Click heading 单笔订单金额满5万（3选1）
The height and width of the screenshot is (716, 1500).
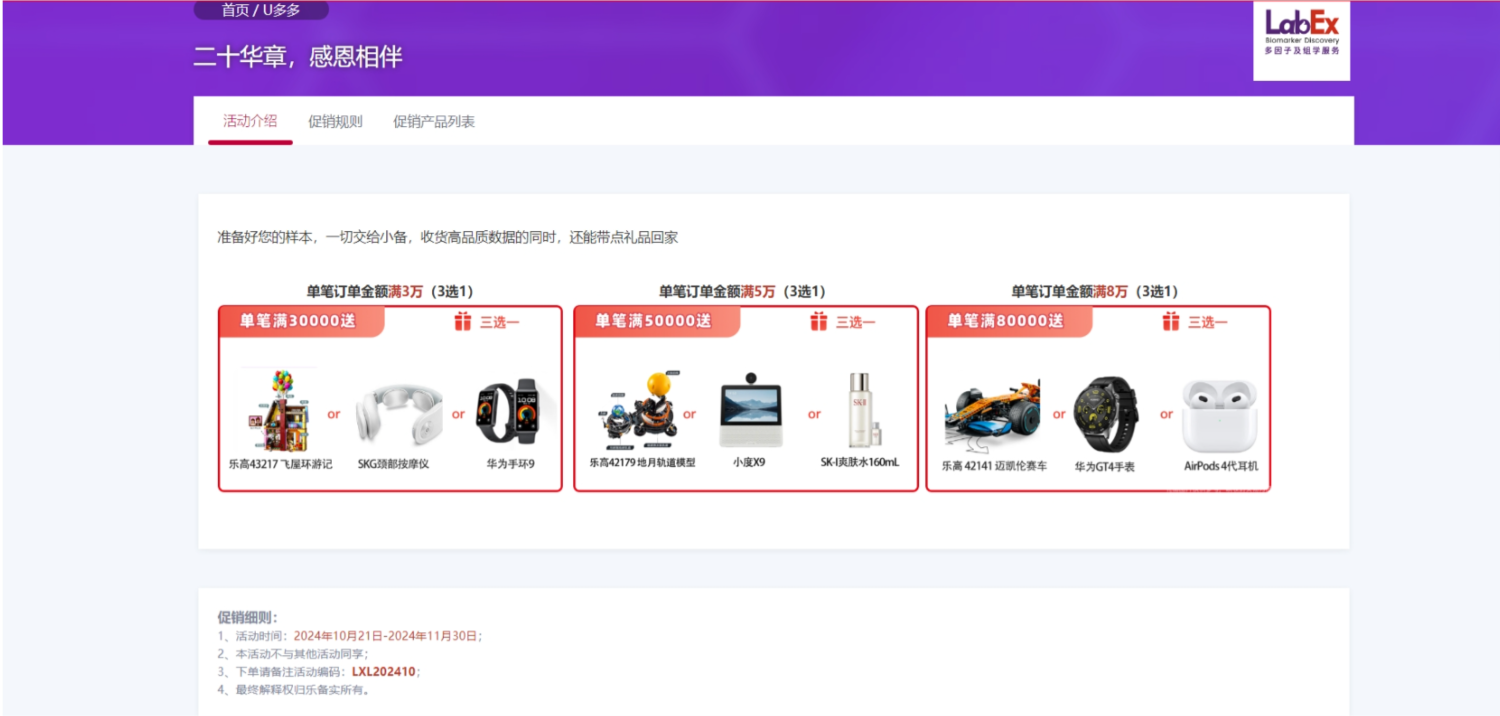[x=742, y=291]
